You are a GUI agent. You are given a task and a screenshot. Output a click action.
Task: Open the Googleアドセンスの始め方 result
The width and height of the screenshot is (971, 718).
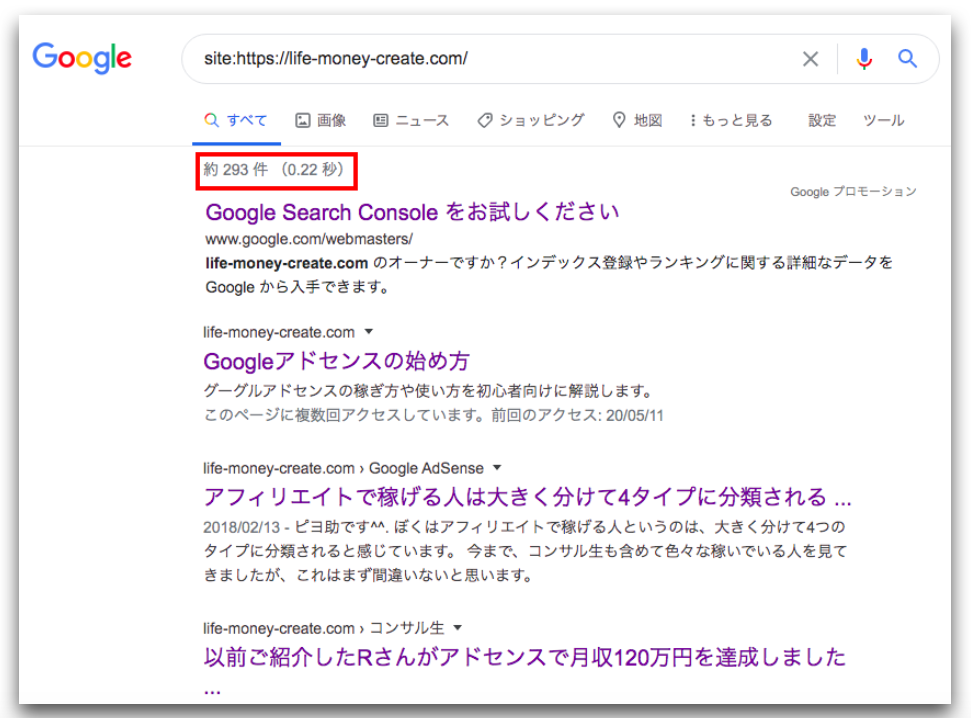336,361
